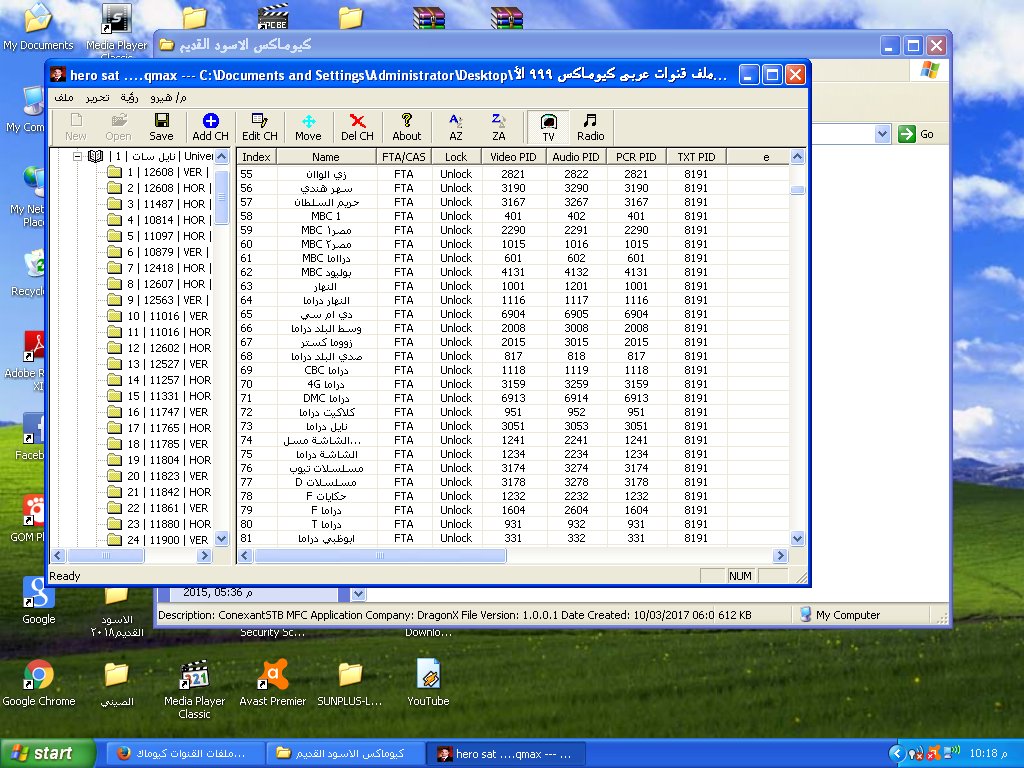The height and width of the screenshot is (768, 1024).
Task: Switch to كيوماكس الاسود القديم folder taskbar button
Action: 345,754
